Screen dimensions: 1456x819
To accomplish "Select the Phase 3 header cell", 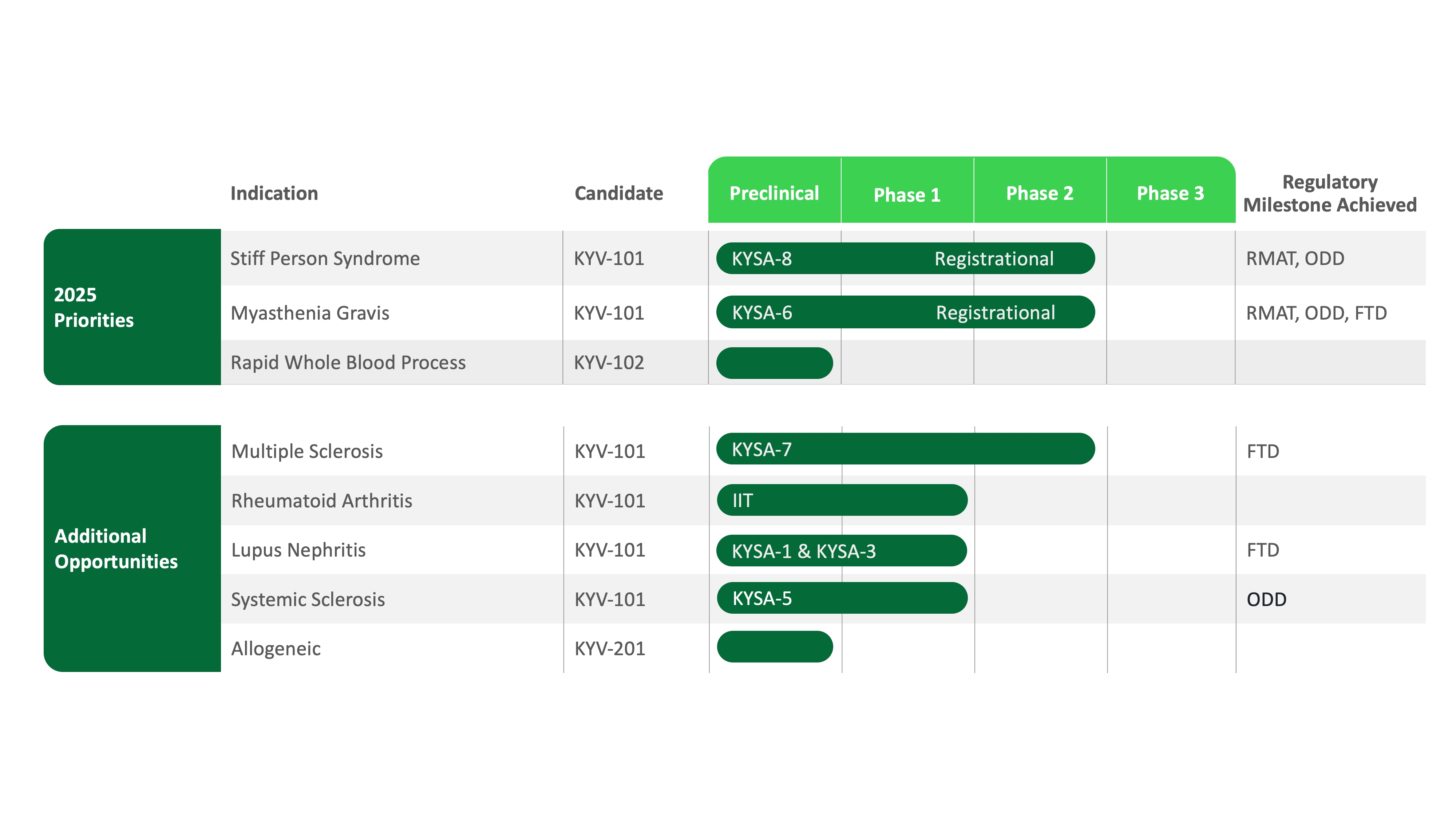I will (1170, 193).
